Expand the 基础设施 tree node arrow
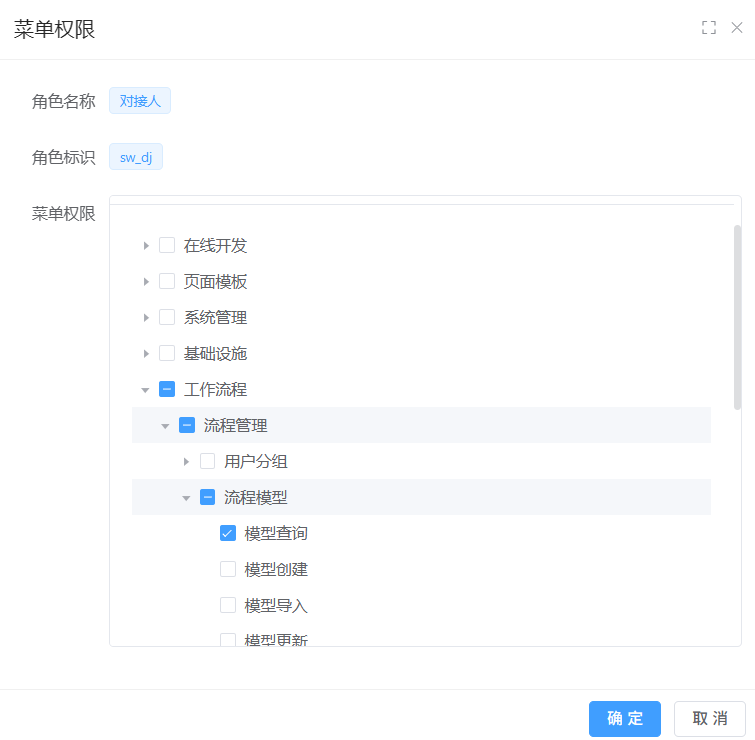This screenshot has height=740, width=755. pyautogui.click(x=146, y=353)
